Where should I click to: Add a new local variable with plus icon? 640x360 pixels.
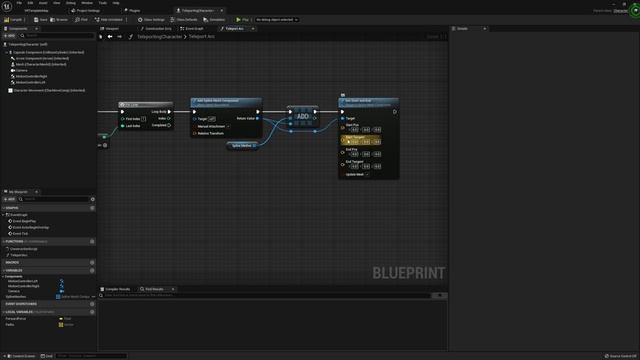tap(92, 312)
